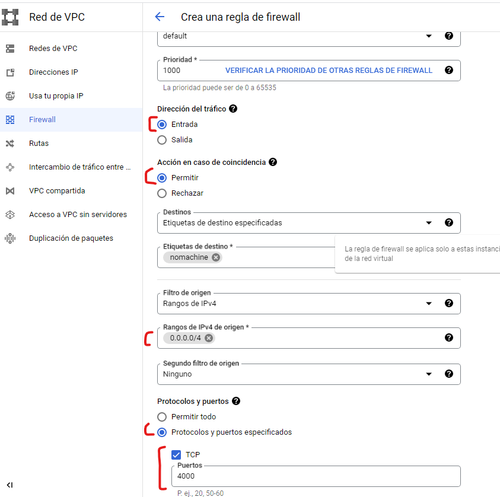Open the Destinos dropdown
This screenshot has height=497, width=500.
tap(309, 223)
